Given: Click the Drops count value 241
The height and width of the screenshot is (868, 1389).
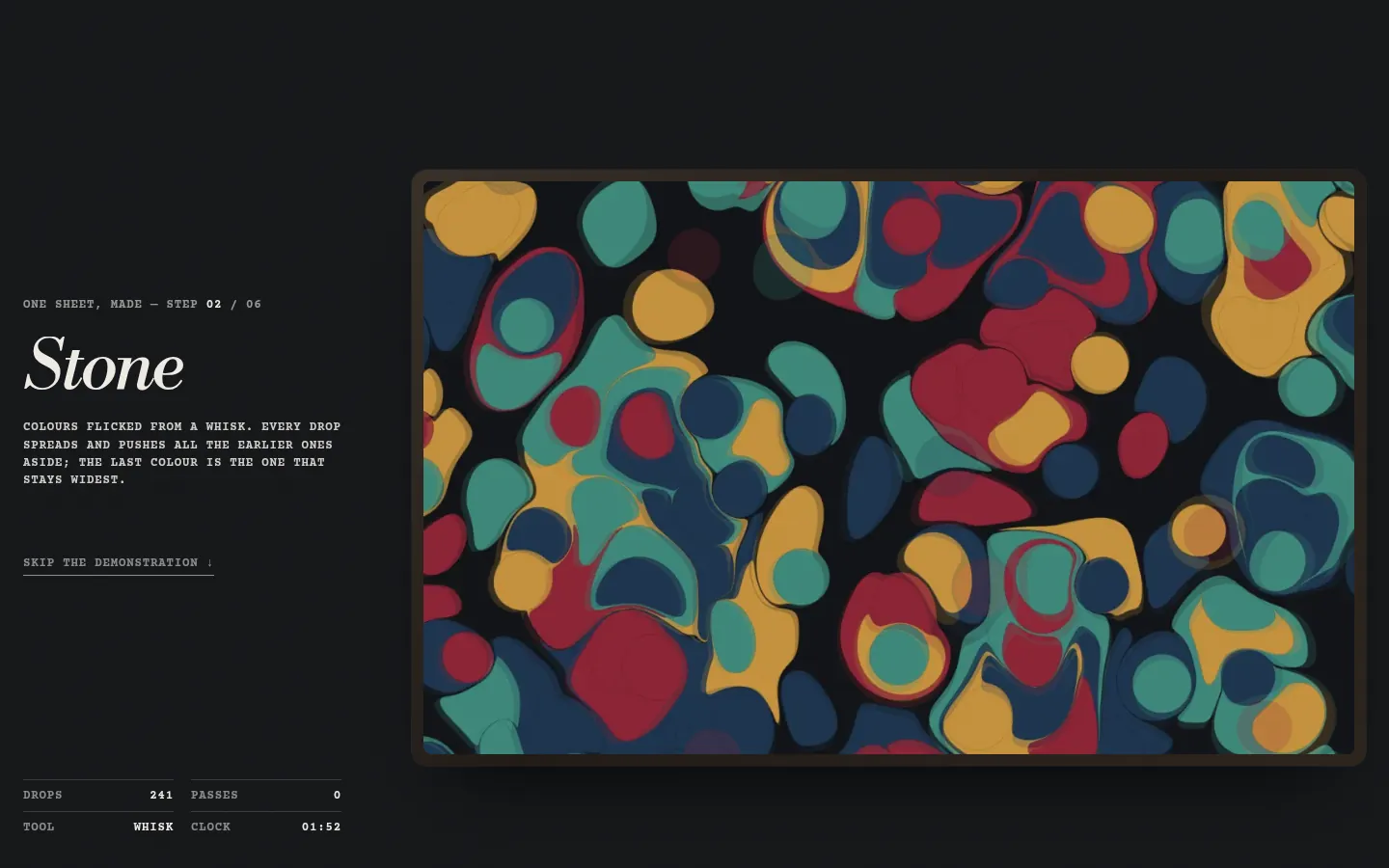Looking at the screenshot, I should point(161,796).
